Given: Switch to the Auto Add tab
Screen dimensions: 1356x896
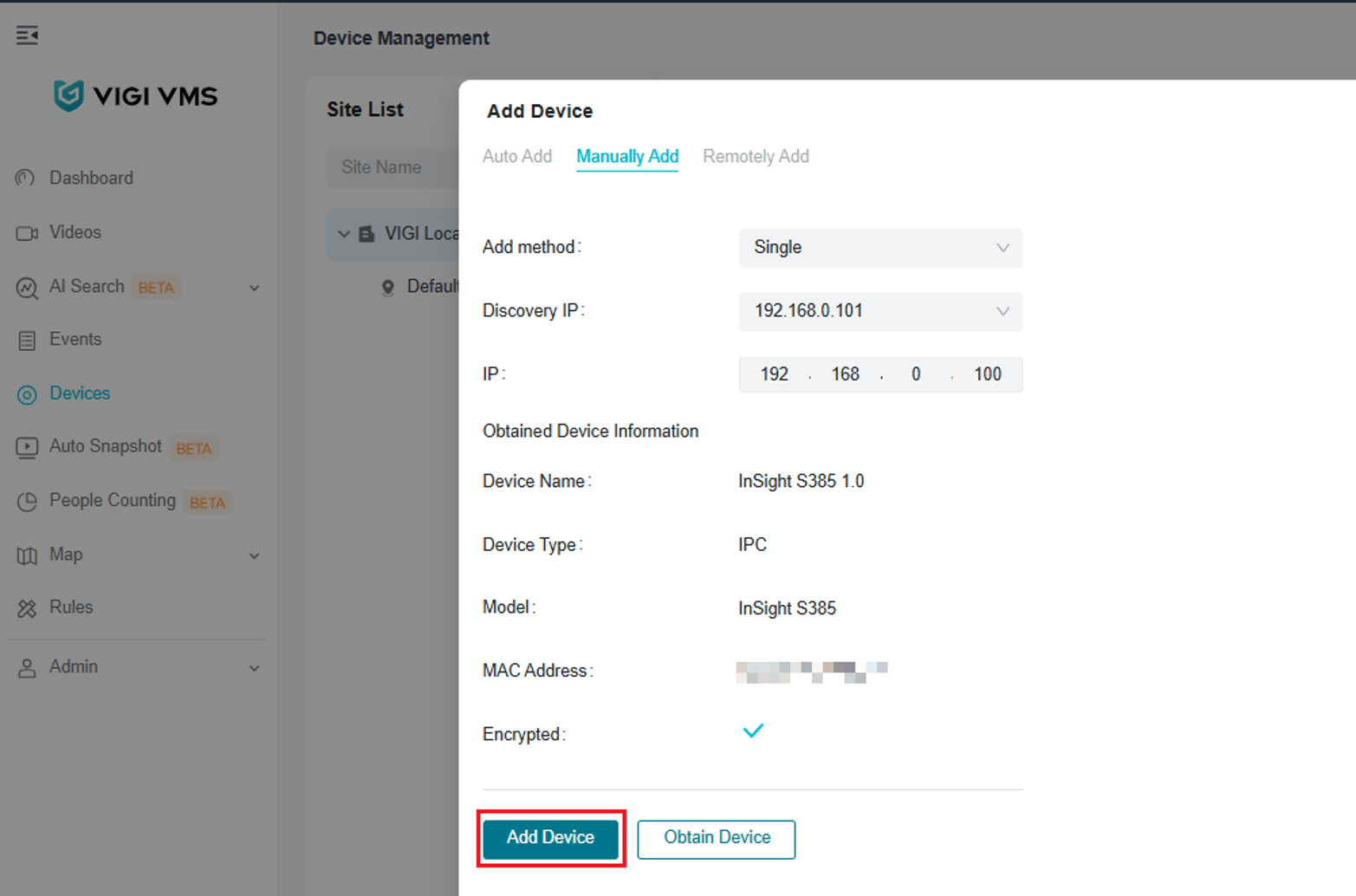Looking at the screenshot, I should click(x=517, y=157).
